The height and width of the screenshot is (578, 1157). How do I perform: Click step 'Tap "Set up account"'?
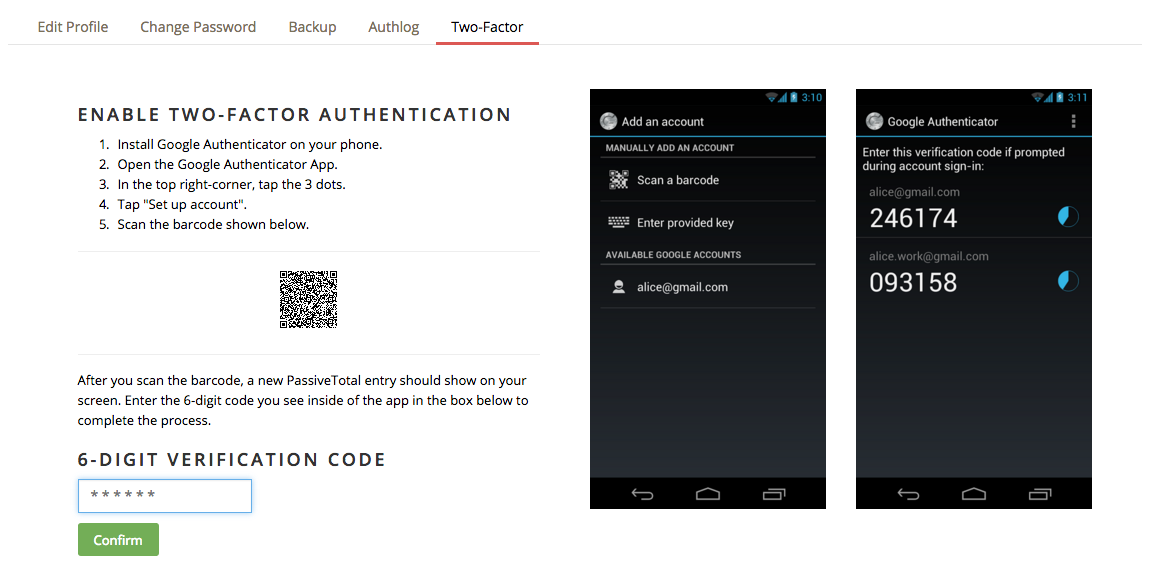coord(182,204)
